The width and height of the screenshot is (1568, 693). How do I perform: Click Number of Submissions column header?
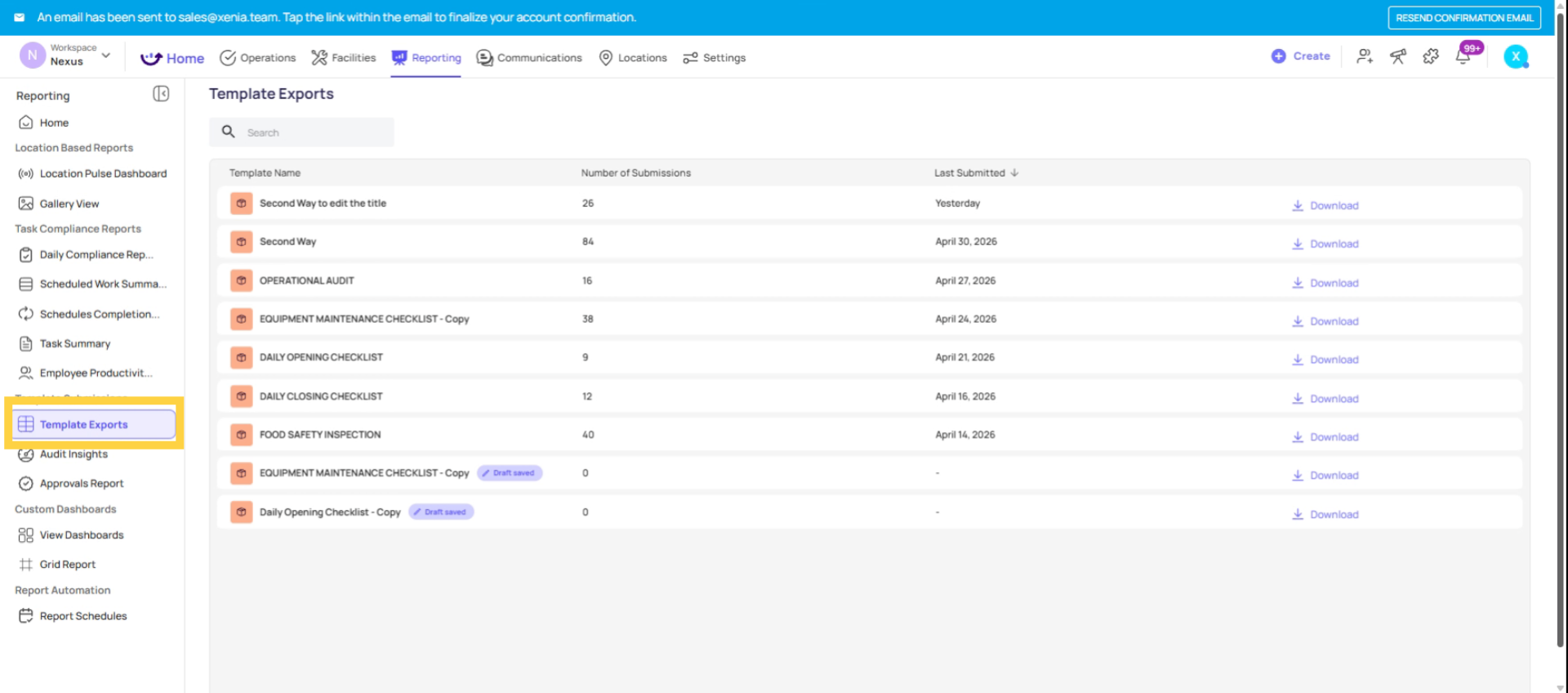coord(635,172)
